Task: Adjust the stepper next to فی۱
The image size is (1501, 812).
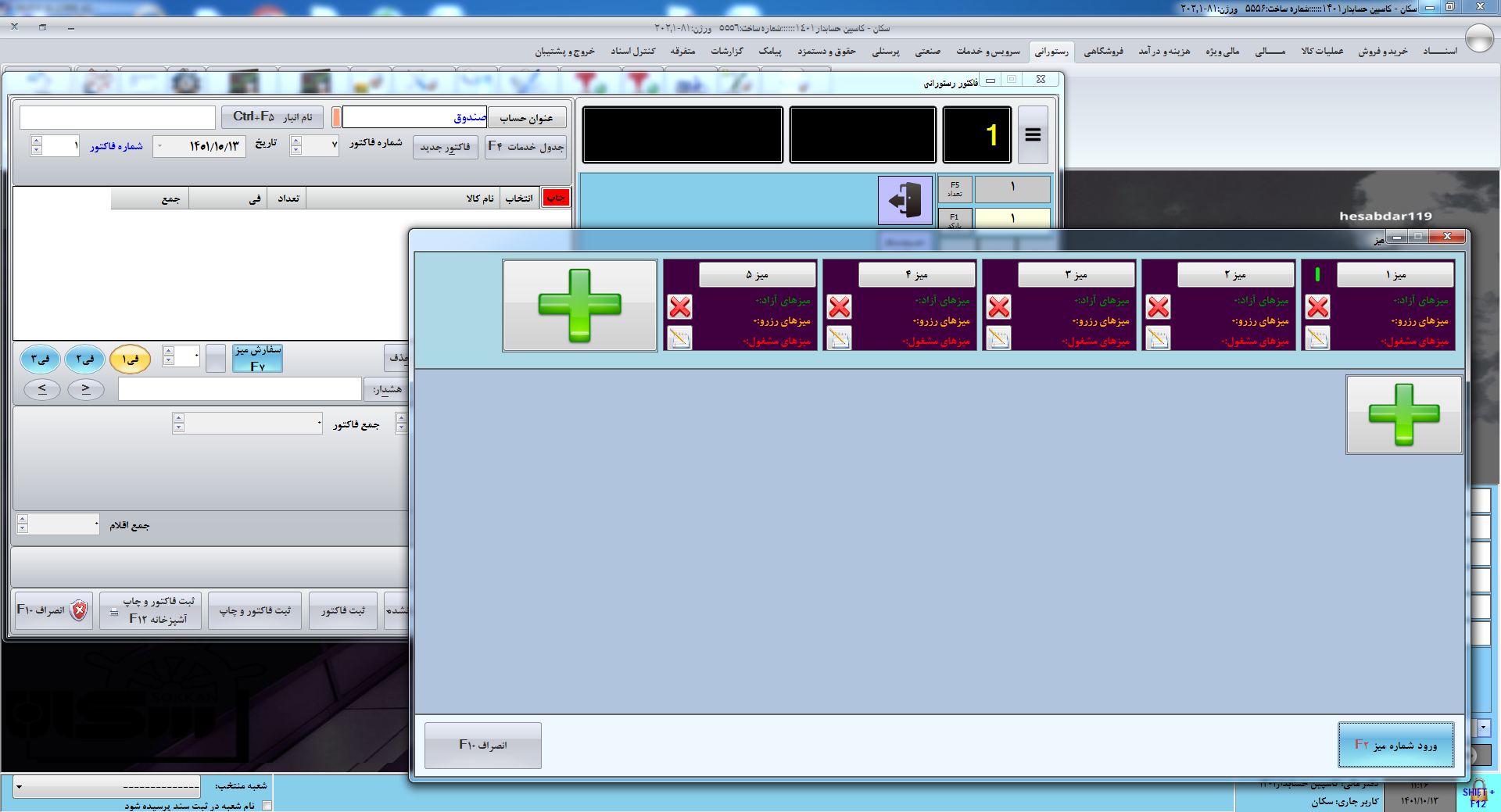Action: [169, 356]
